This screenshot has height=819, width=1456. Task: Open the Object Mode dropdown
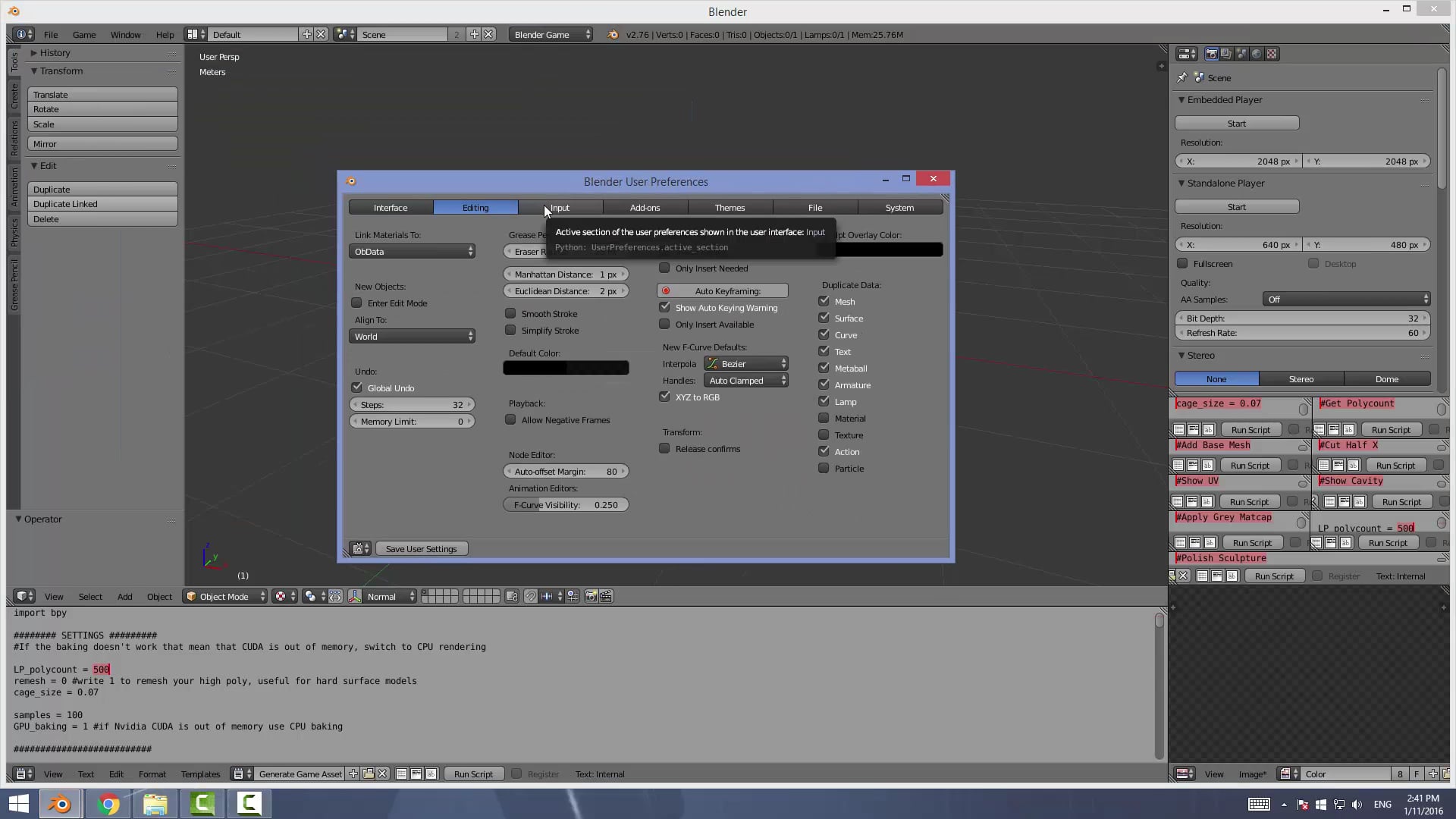coord(224,596)
